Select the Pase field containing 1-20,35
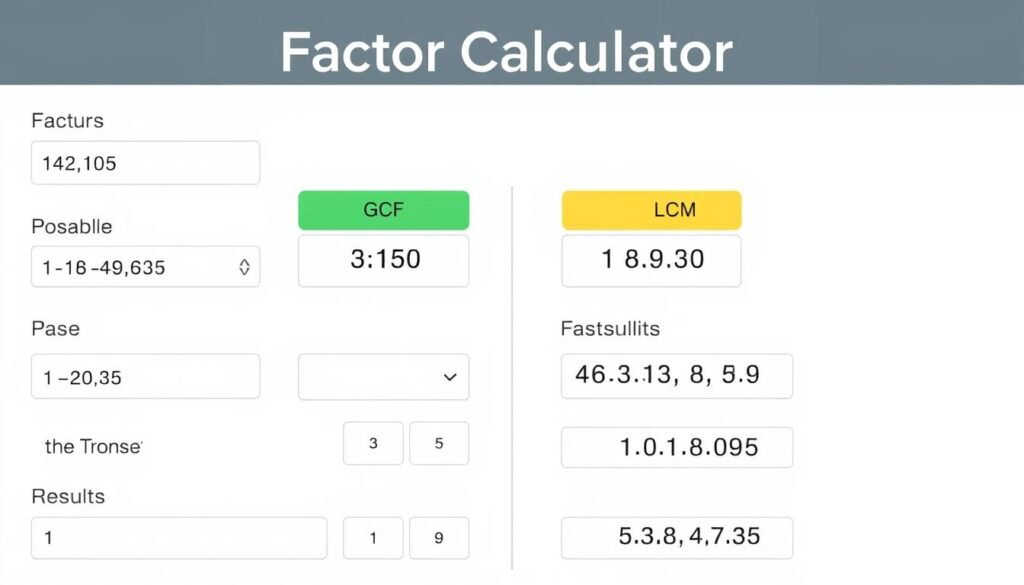Screen dimensions: 1024x585 [145, 376]
